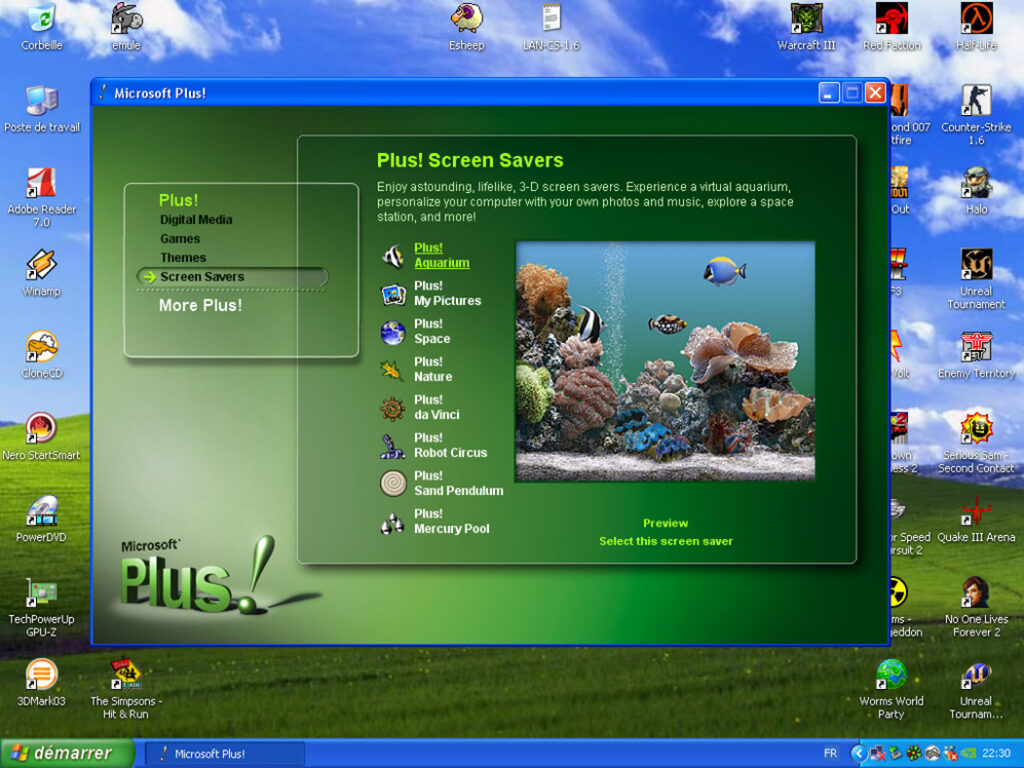1024x768 pixels.
Task: Open the Plus! Nature screen saver entry
Action: coord(433,369)
